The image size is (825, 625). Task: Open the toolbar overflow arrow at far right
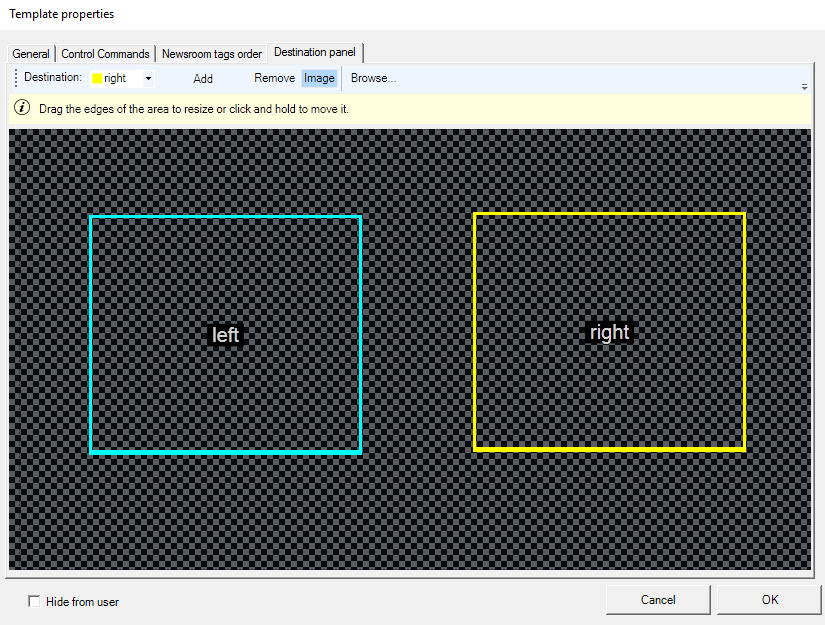click(x=804, y=87)
